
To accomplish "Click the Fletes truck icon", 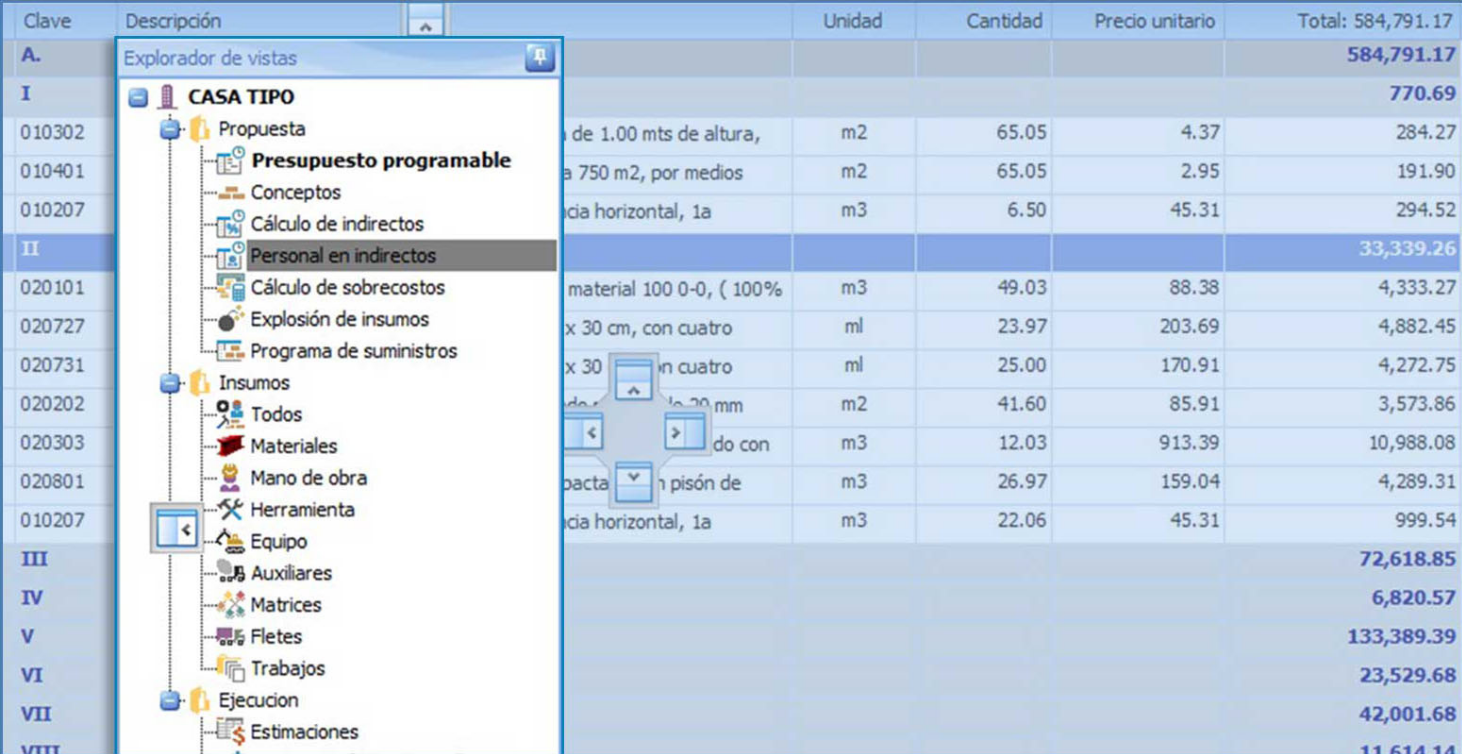I will click(231, 637).
